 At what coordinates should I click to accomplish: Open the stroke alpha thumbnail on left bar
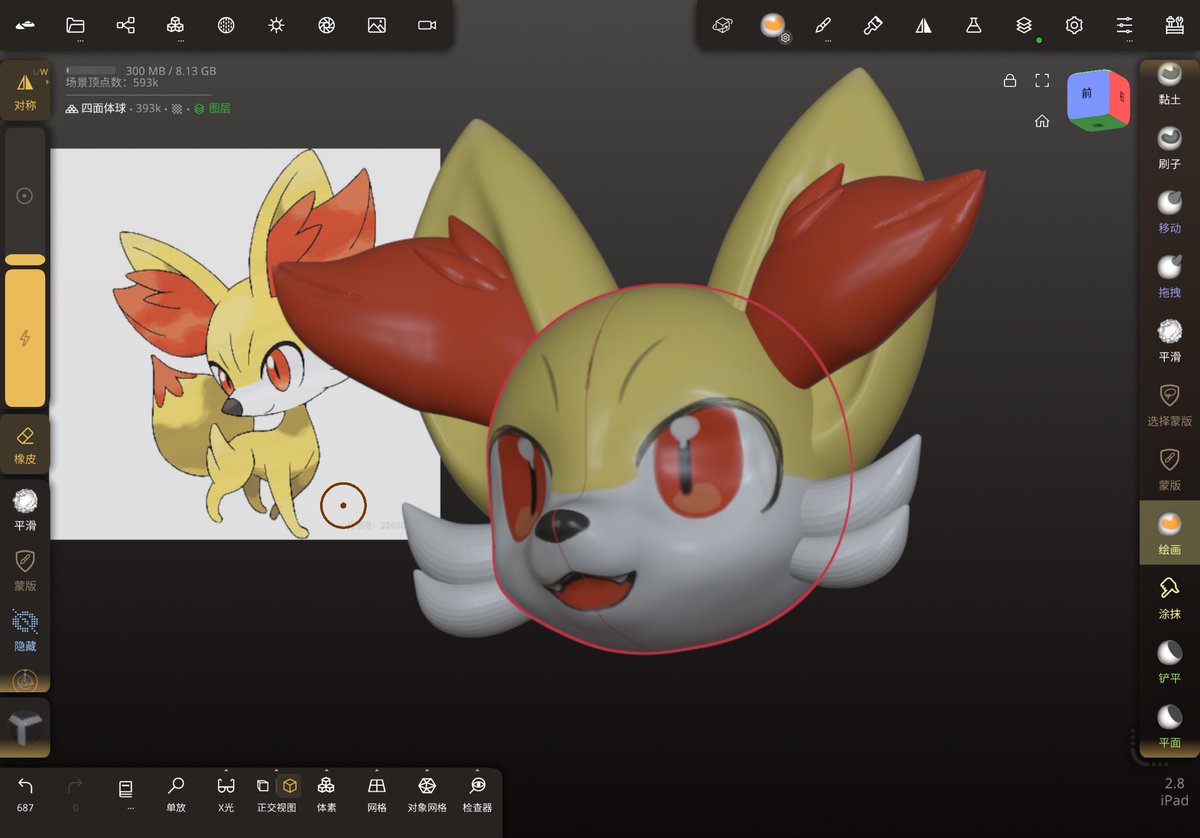click(x=25, y=728)
